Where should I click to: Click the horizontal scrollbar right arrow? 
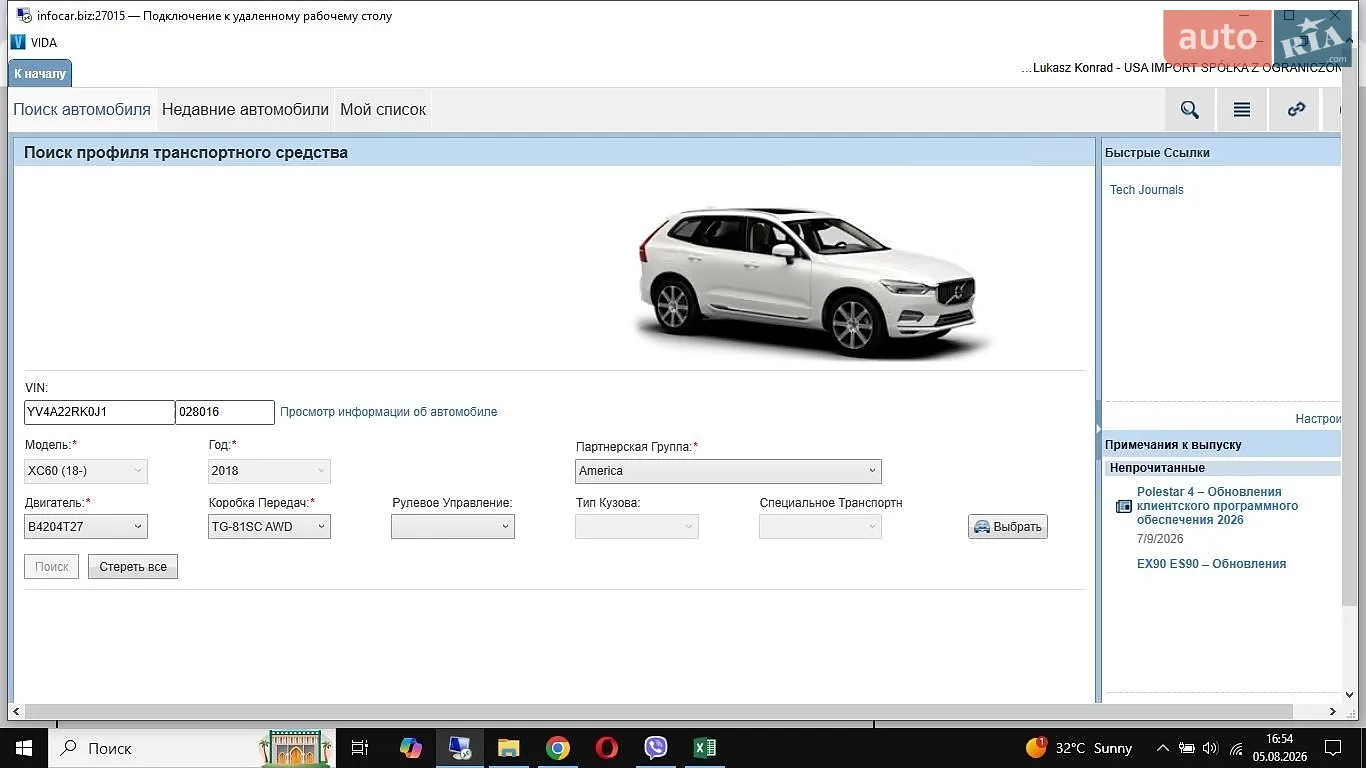1332,711
